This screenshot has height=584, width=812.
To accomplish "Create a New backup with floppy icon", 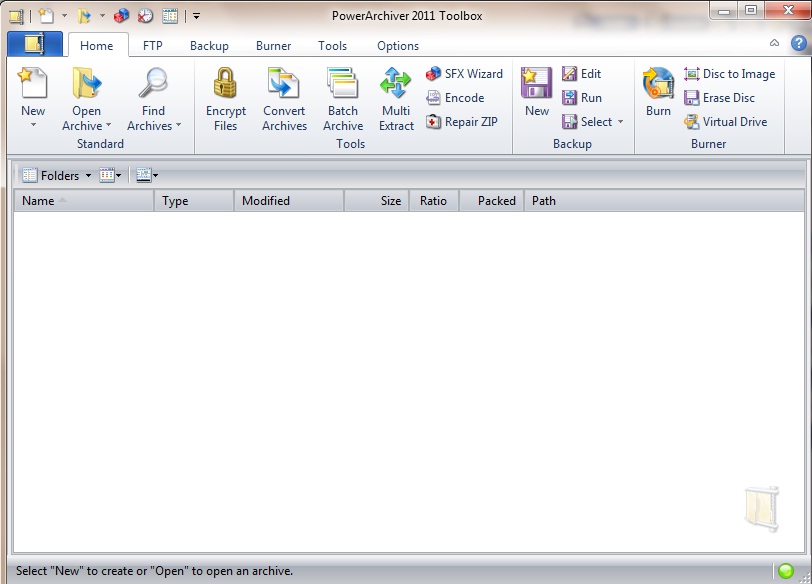I will coord(536,92).
